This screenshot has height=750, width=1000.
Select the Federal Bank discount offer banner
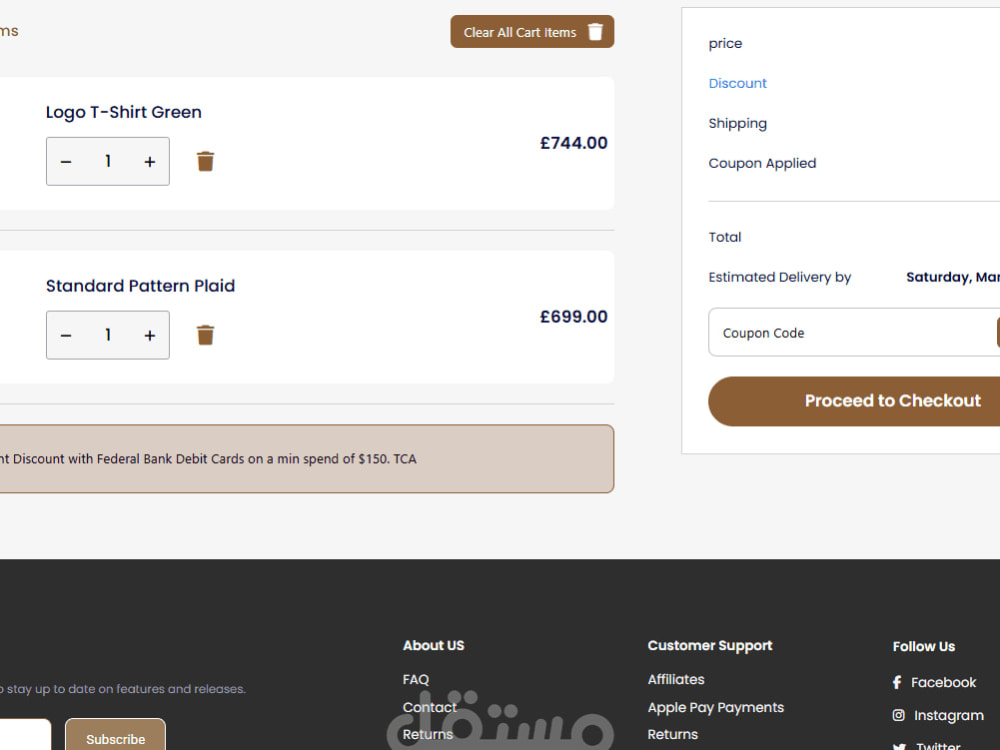pyautogui.click(x=307, y=459)
